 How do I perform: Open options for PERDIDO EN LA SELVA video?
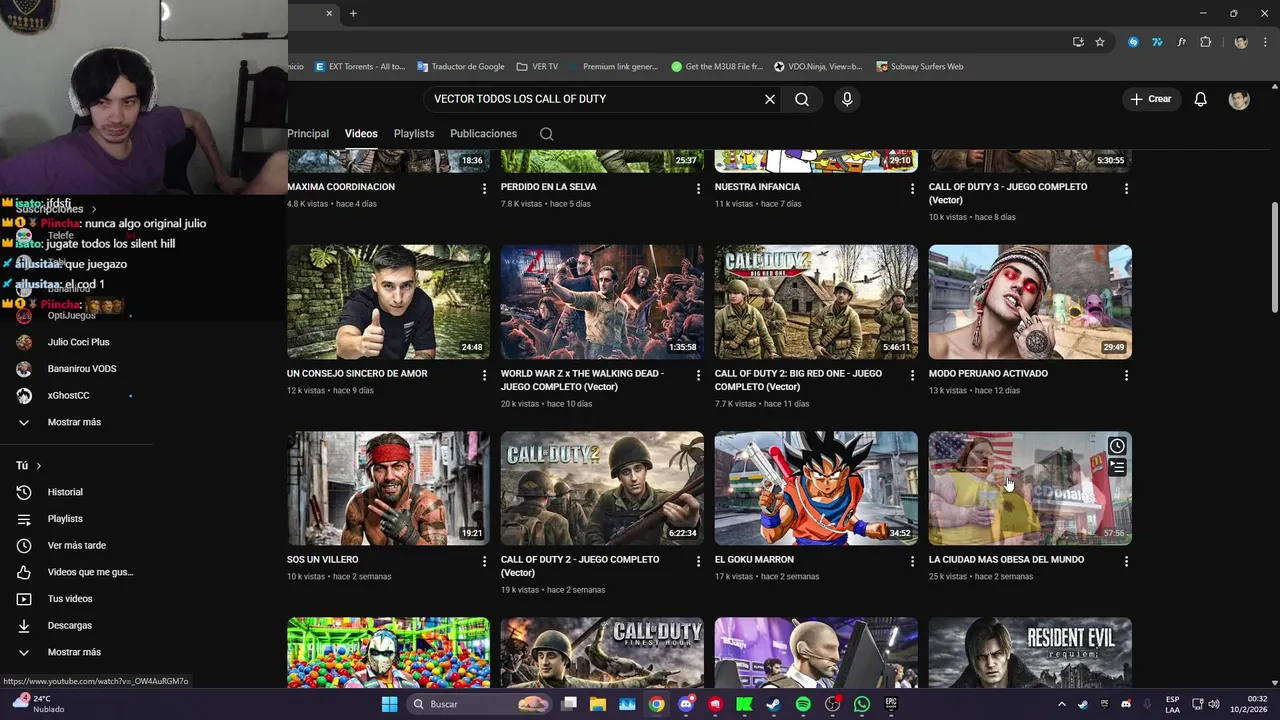pyautogui.click(x=699, y=188)
